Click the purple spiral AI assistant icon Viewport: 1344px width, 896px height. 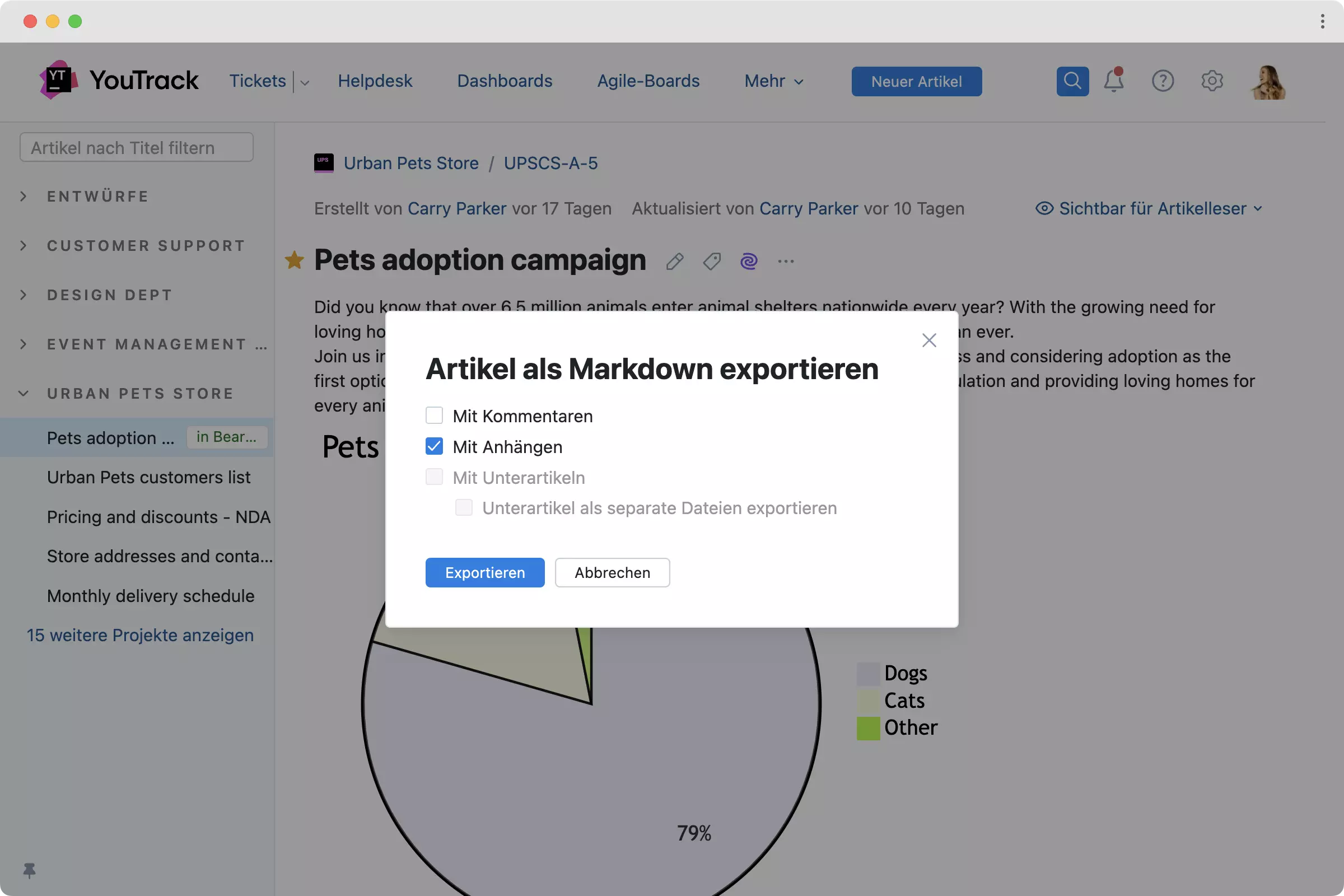pyautogui.click(x=749, y=262)
